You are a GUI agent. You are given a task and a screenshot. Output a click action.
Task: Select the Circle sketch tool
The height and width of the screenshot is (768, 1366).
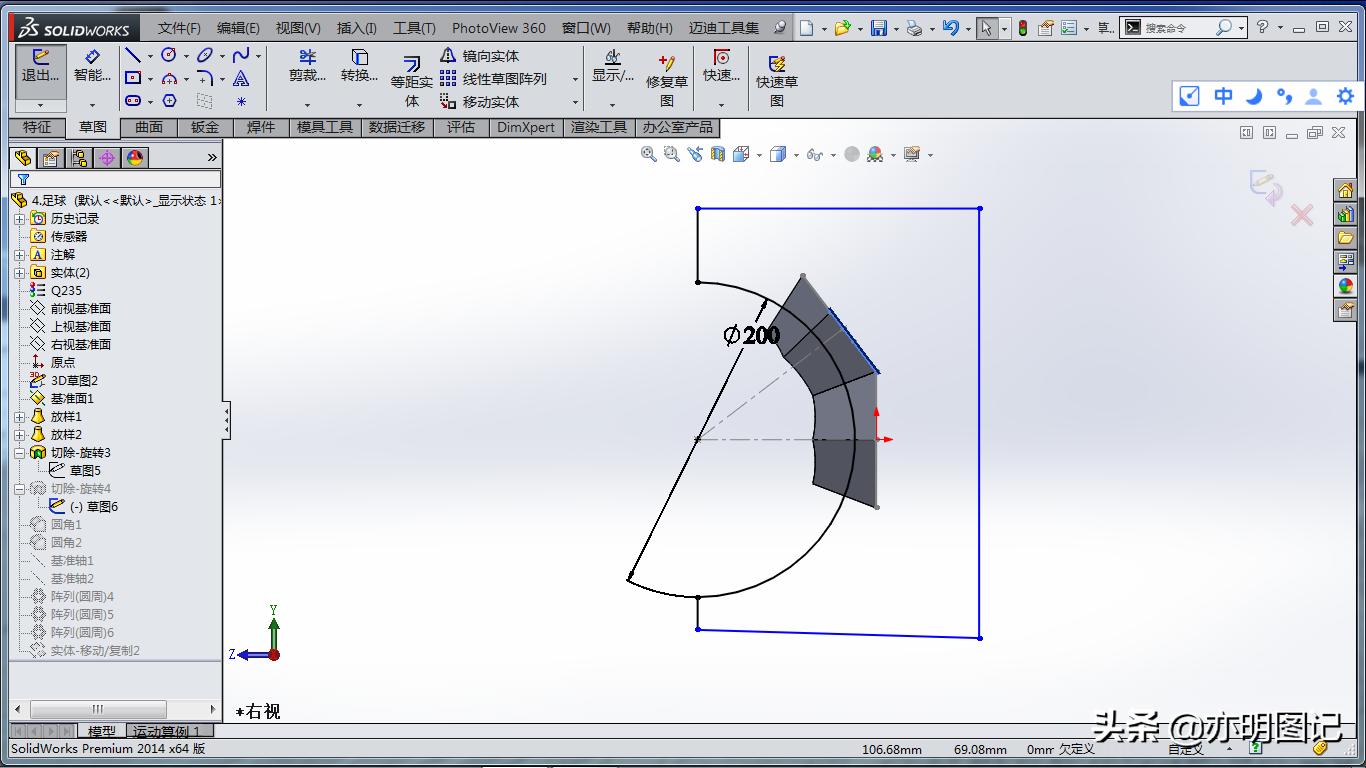[169, 56]
